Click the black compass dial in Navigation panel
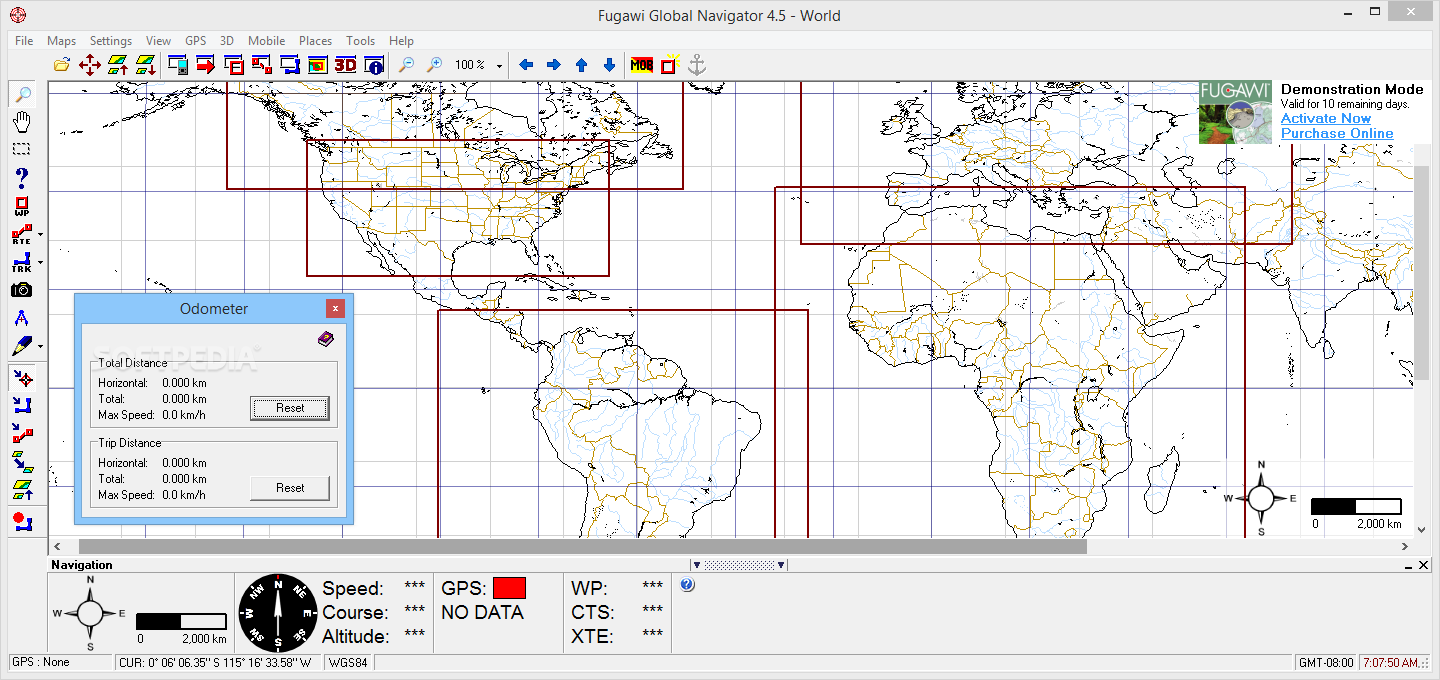Viewport: 1440px width, 680px height. pyautogui.click(x=277, y=612)
